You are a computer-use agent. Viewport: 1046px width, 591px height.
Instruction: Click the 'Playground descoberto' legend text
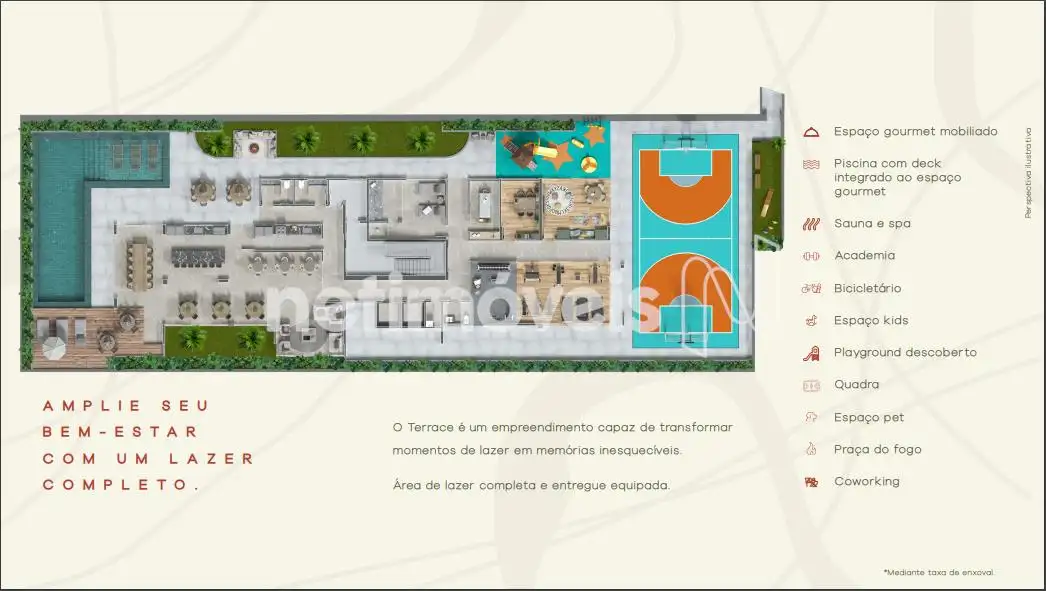905,353
